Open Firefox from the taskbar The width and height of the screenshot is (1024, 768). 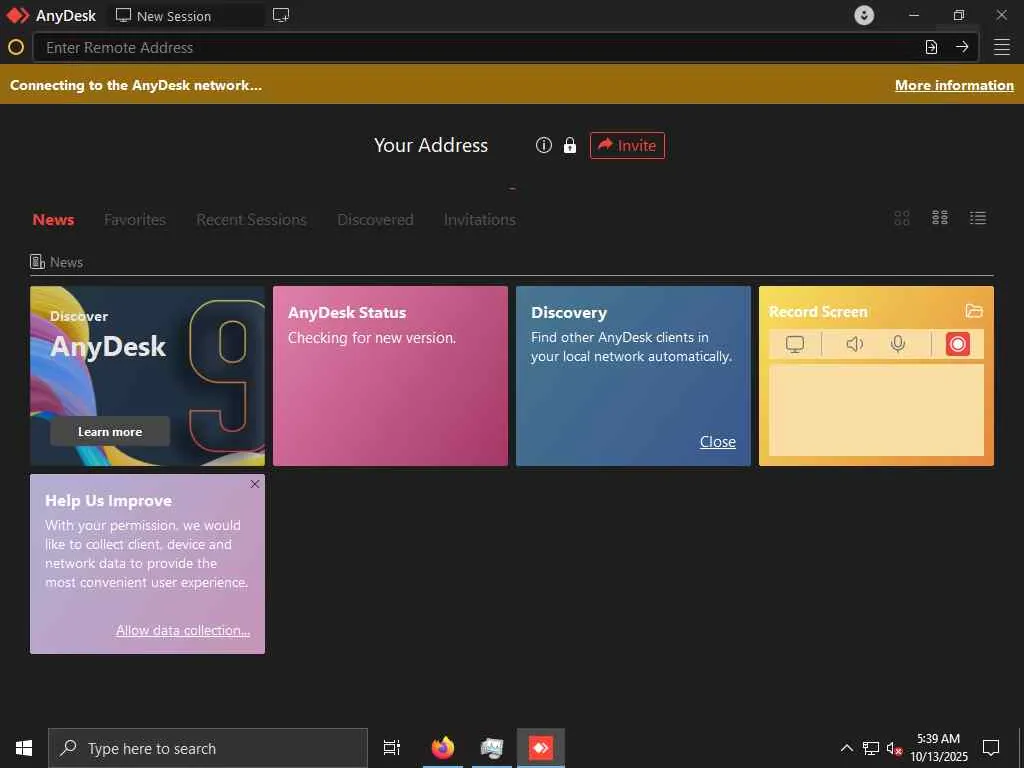click(x=443, y=748)
